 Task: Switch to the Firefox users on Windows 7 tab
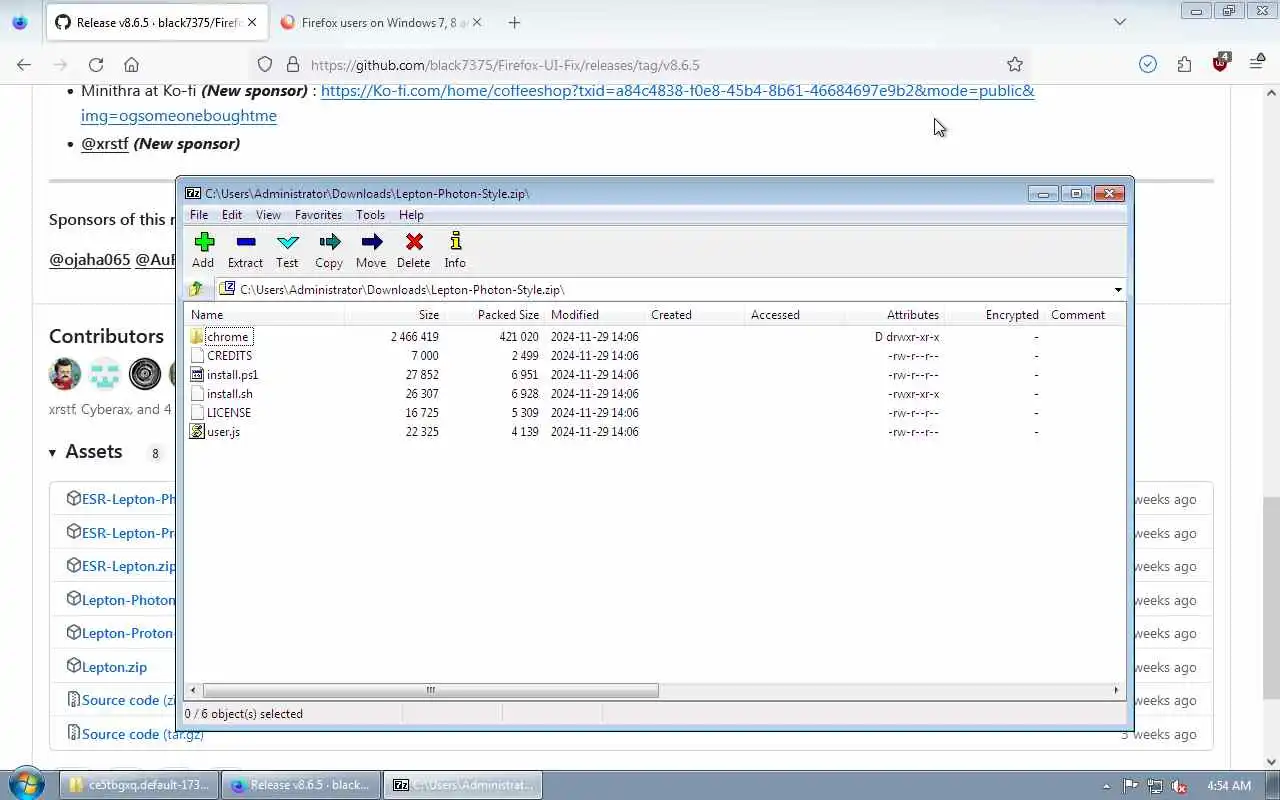pyautogui.click(x=380, y=22)
